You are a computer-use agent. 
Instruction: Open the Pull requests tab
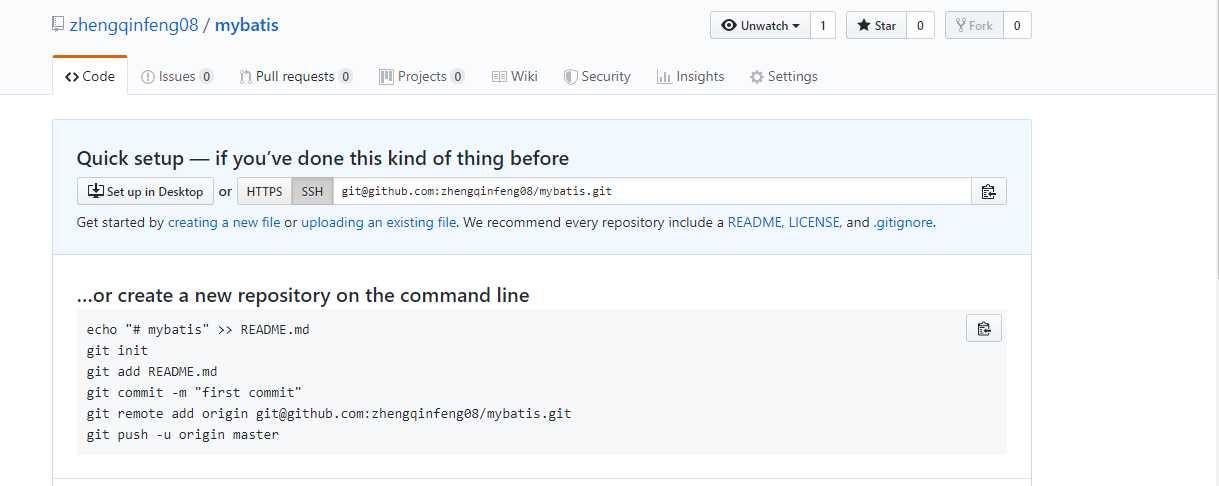(x=296, y=76)
